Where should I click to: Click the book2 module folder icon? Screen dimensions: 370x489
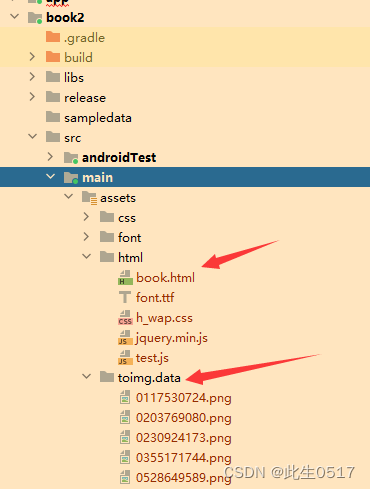(35, 17)
